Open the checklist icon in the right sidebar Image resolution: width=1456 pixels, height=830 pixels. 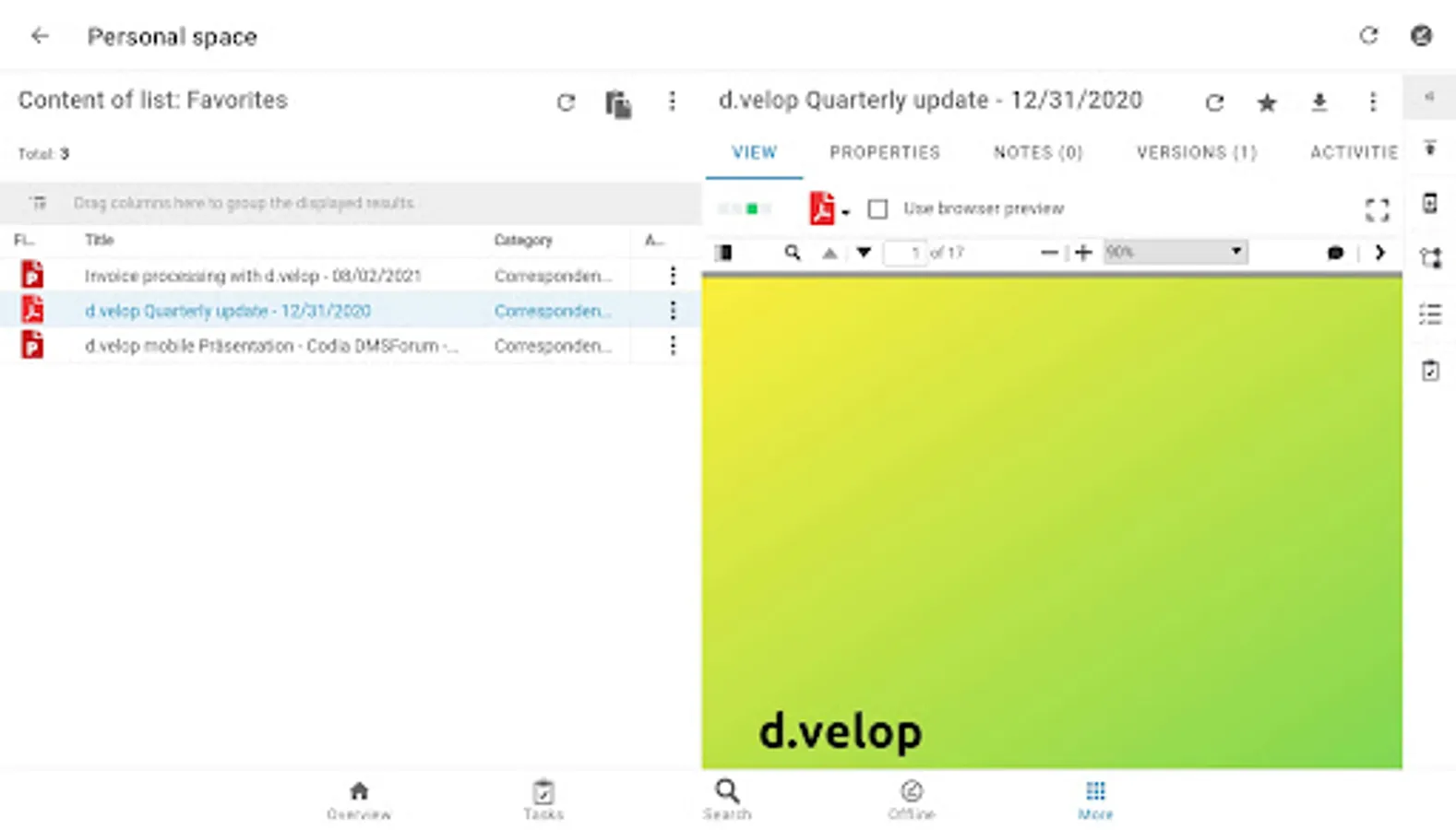(x=1430, y=314)
